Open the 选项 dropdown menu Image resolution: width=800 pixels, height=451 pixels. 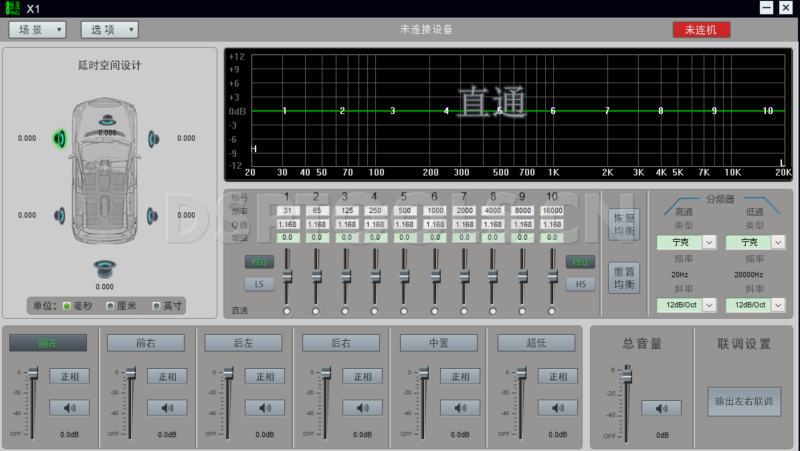tap(109, 30)
